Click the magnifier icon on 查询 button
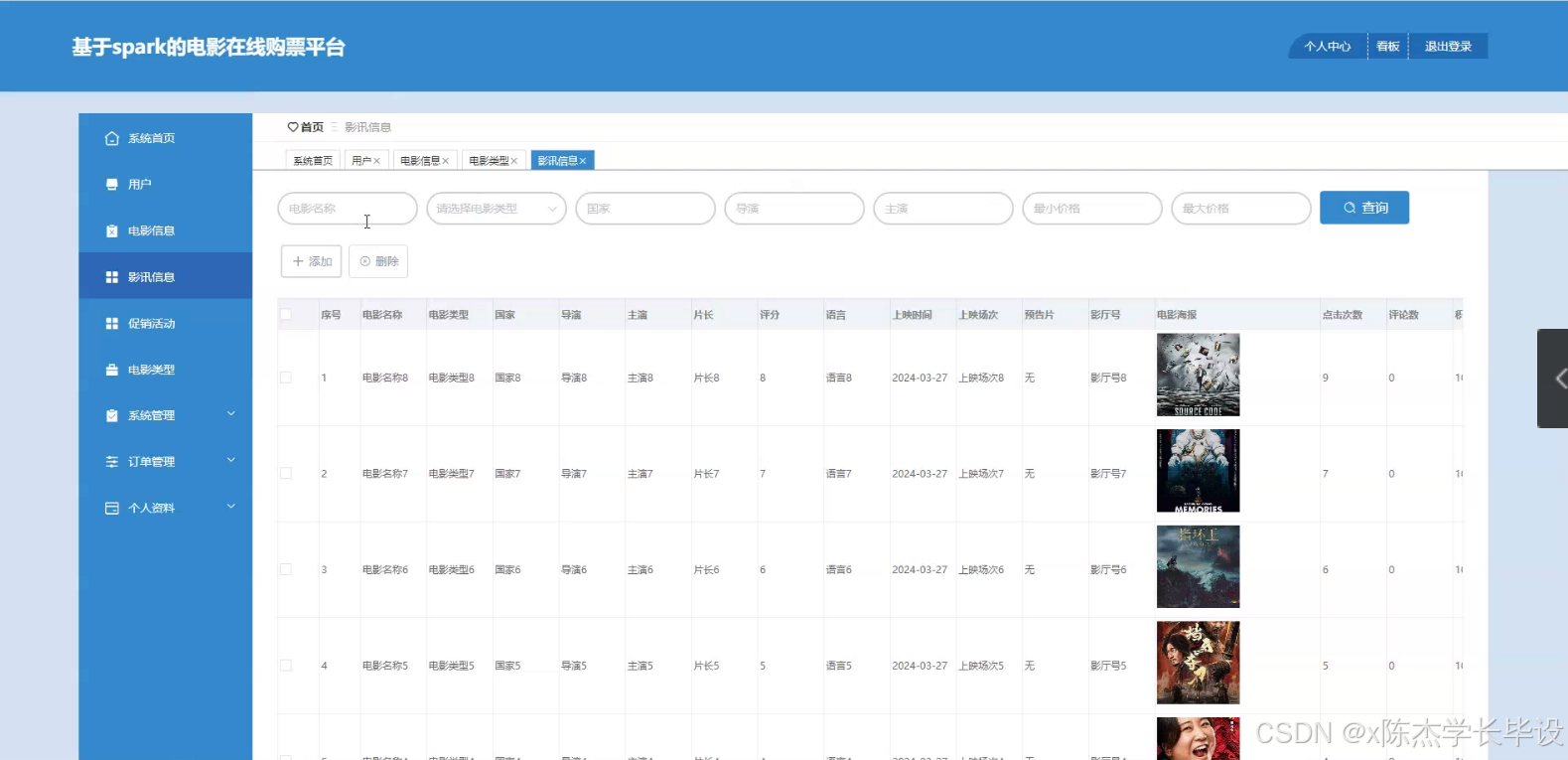 click(x=1350, y=208)
